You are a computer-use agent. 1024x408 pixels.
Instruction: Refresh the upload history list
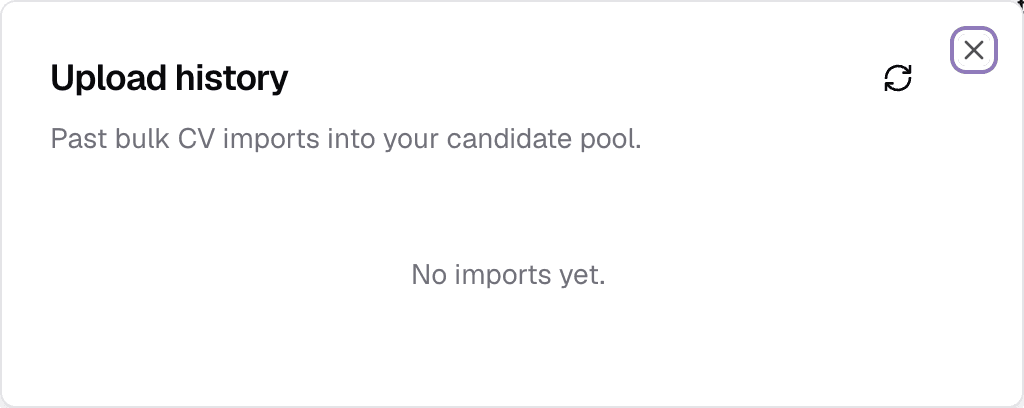click(898, 78)
